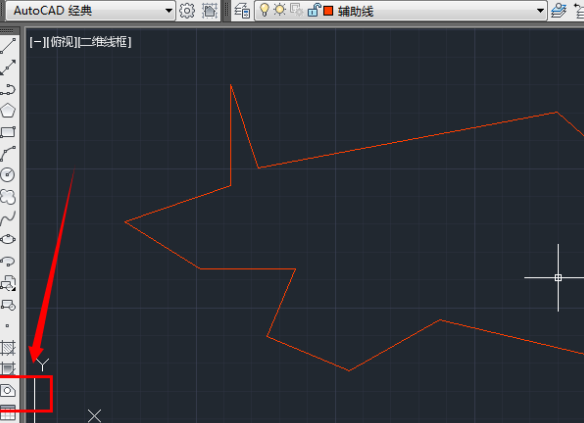Select the Spline tool
The height and width of the screenshot is (423, 584).
pos(8,218)
